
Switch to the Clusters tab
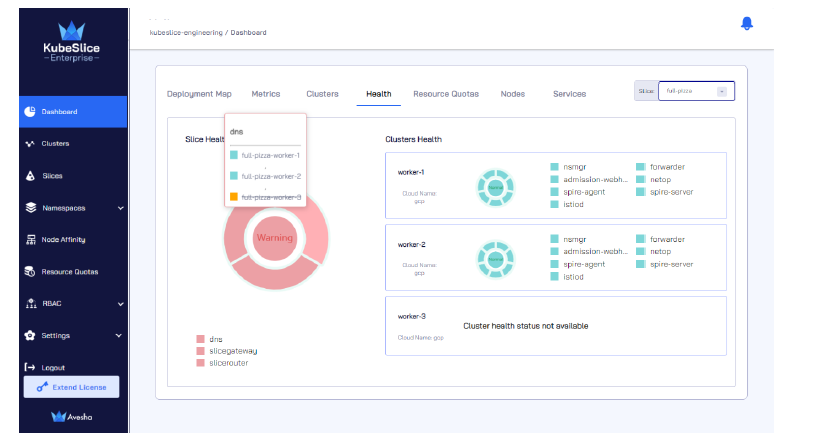click(x=323, y=94)
